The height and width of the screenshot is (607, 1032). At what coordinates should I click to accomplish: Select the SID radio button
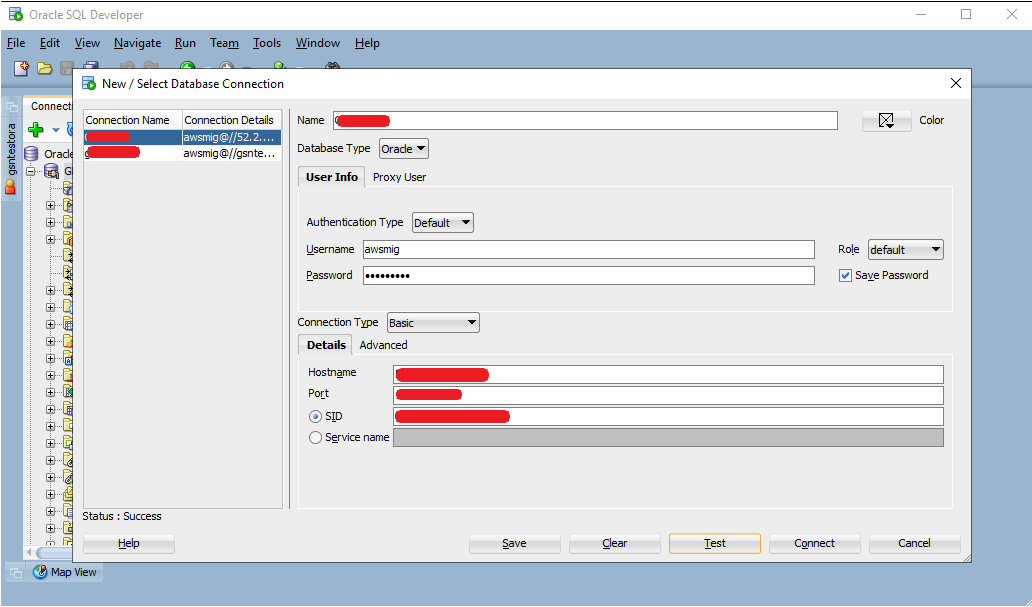point(315,416)
